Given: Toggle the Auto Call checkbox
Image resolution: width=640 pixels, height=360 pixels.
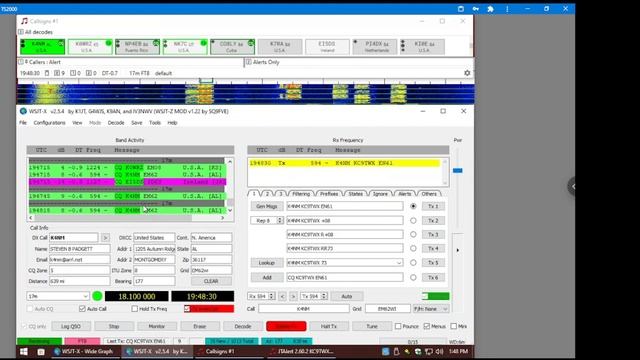Looking at the screenshot, I should tap(82, 309).
